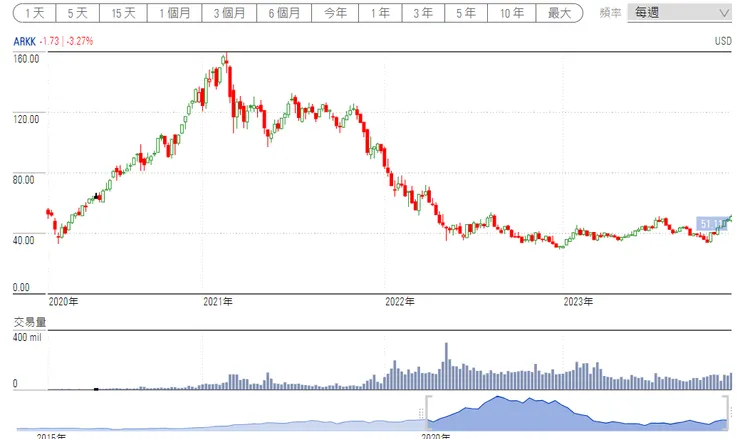
Task: Click the tallest volume bar in 2022
Action: point(446,366)
